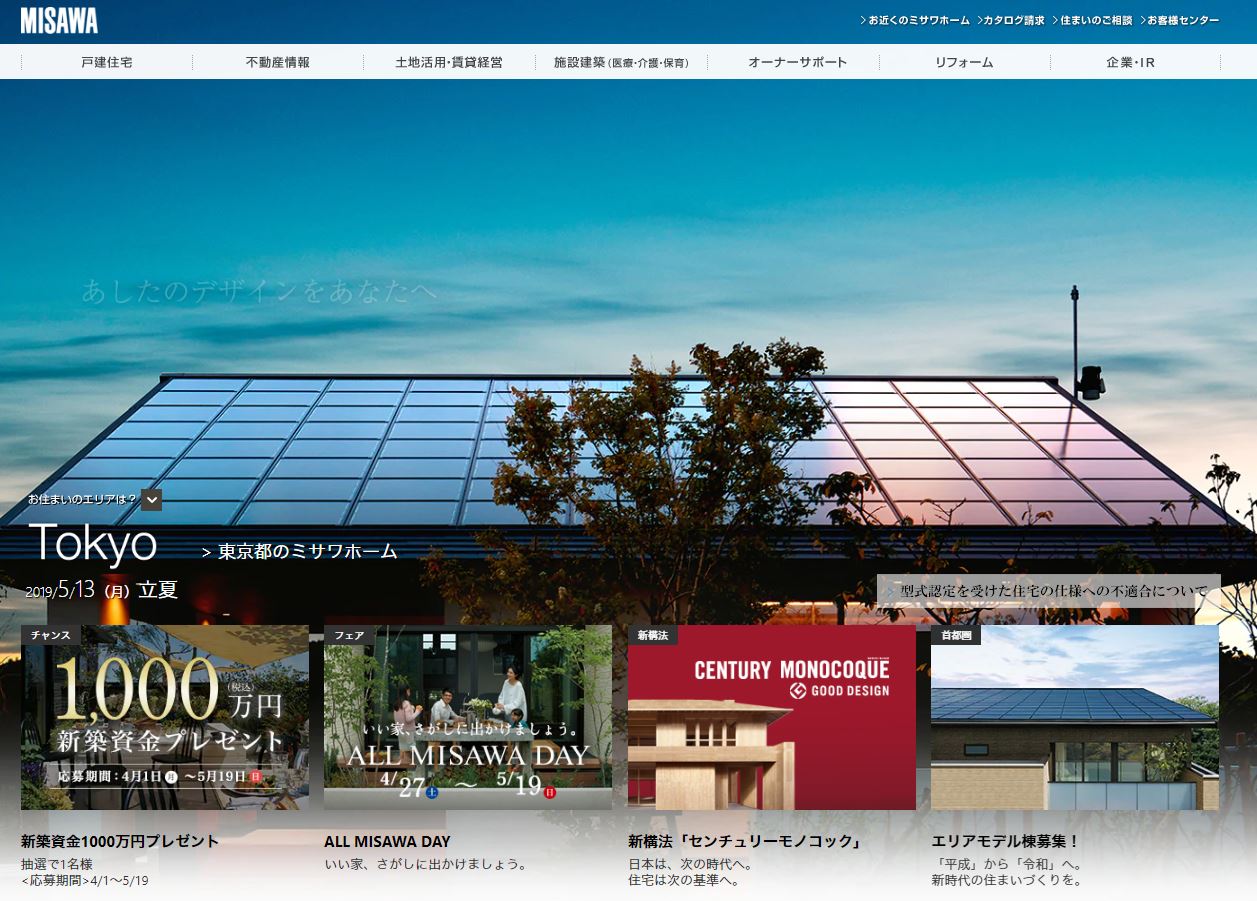Open the 首都圏 model house banner image

(x=1075, y=717)
